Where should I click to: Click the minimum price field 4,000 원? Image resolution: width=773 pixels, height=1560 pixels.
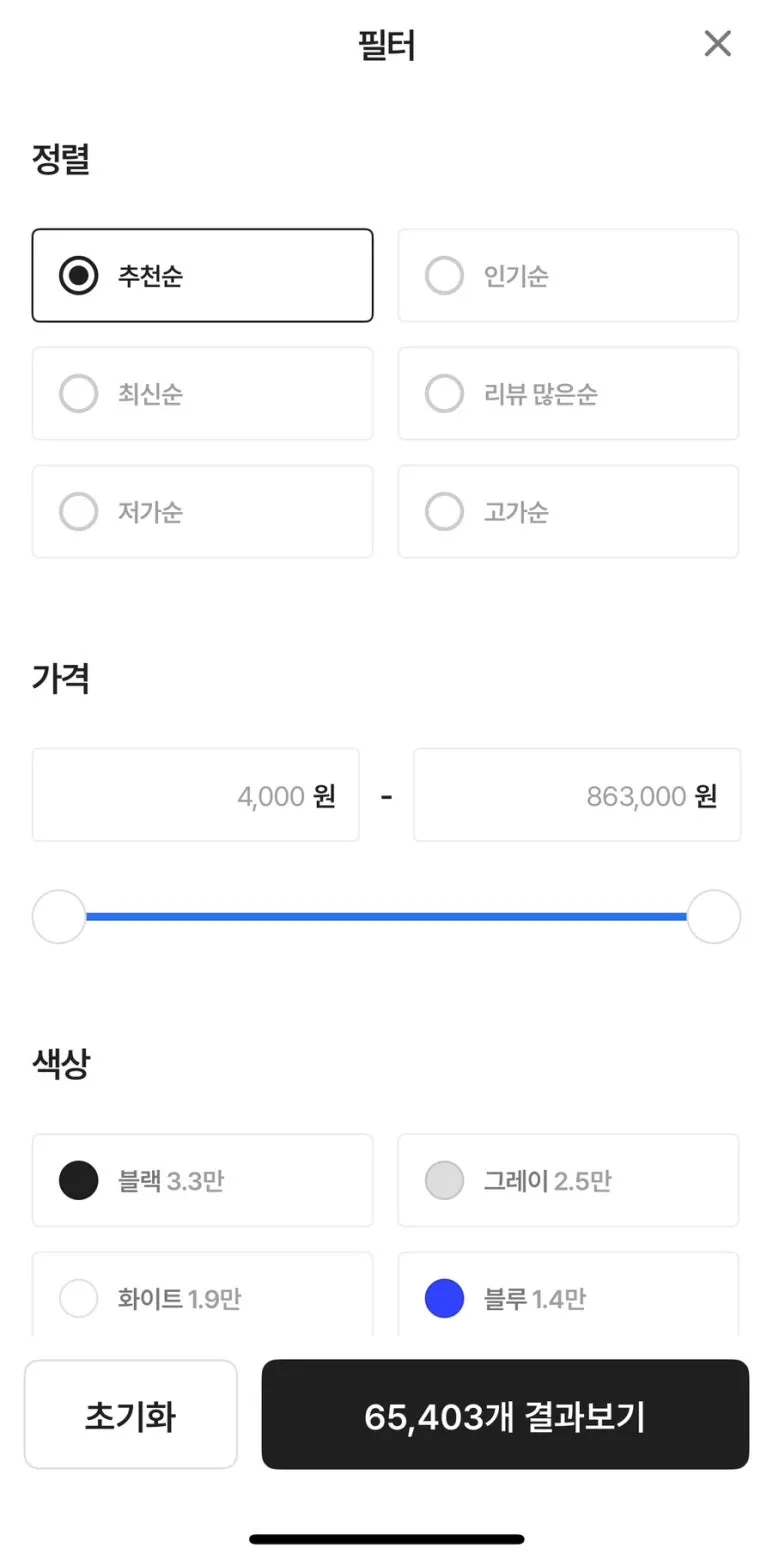(196, 795)
